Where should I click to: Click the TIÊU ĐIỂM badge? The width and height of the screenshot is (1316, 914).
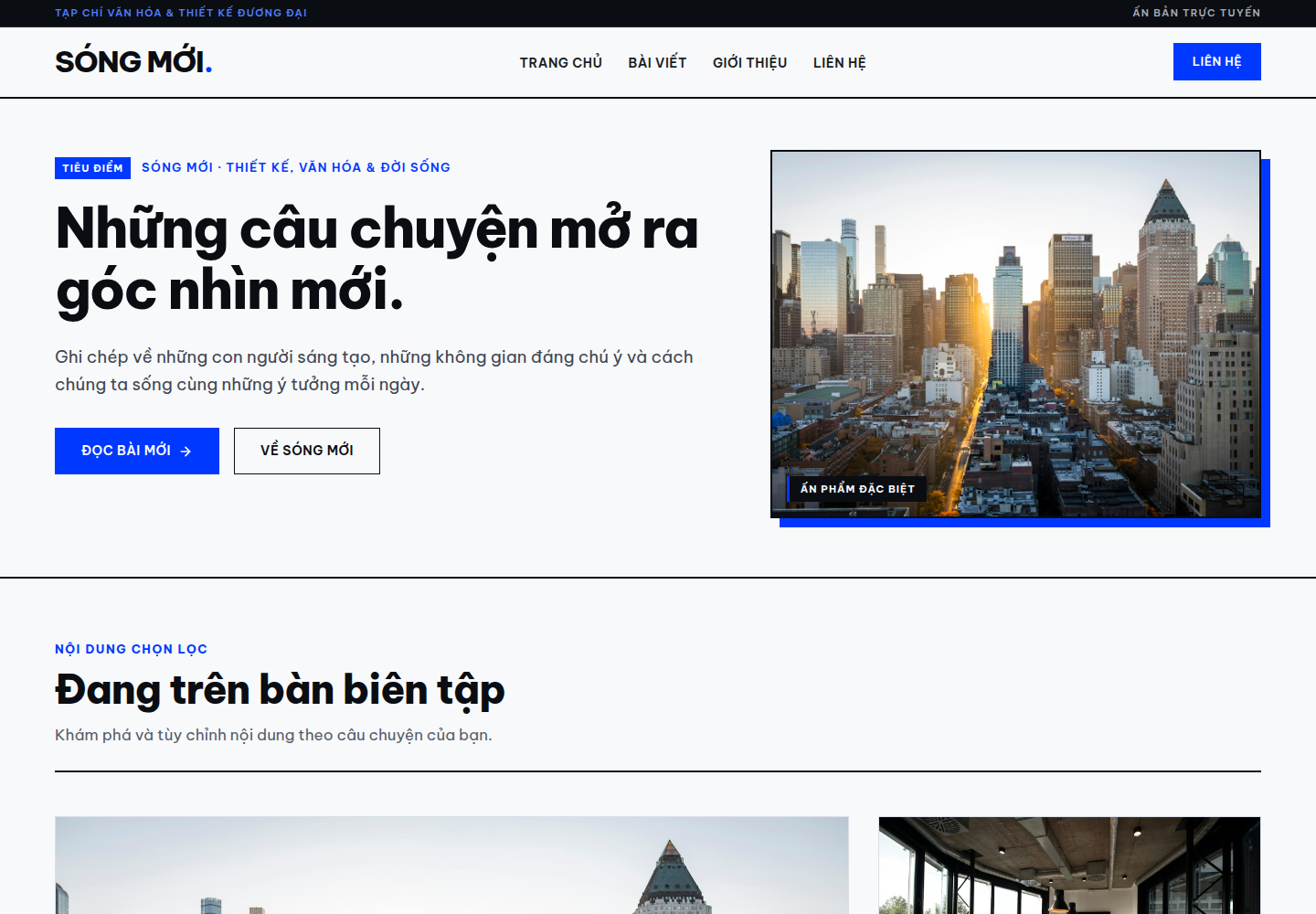pyautogui.click(x=92, y=167)
